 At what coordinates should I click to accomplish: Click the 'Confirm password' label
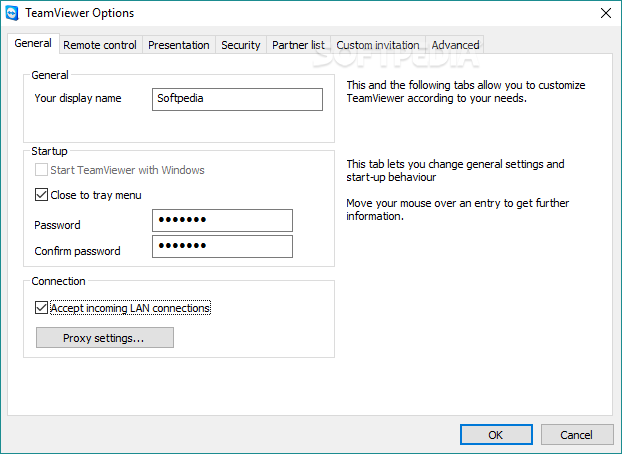click(77, 251)
